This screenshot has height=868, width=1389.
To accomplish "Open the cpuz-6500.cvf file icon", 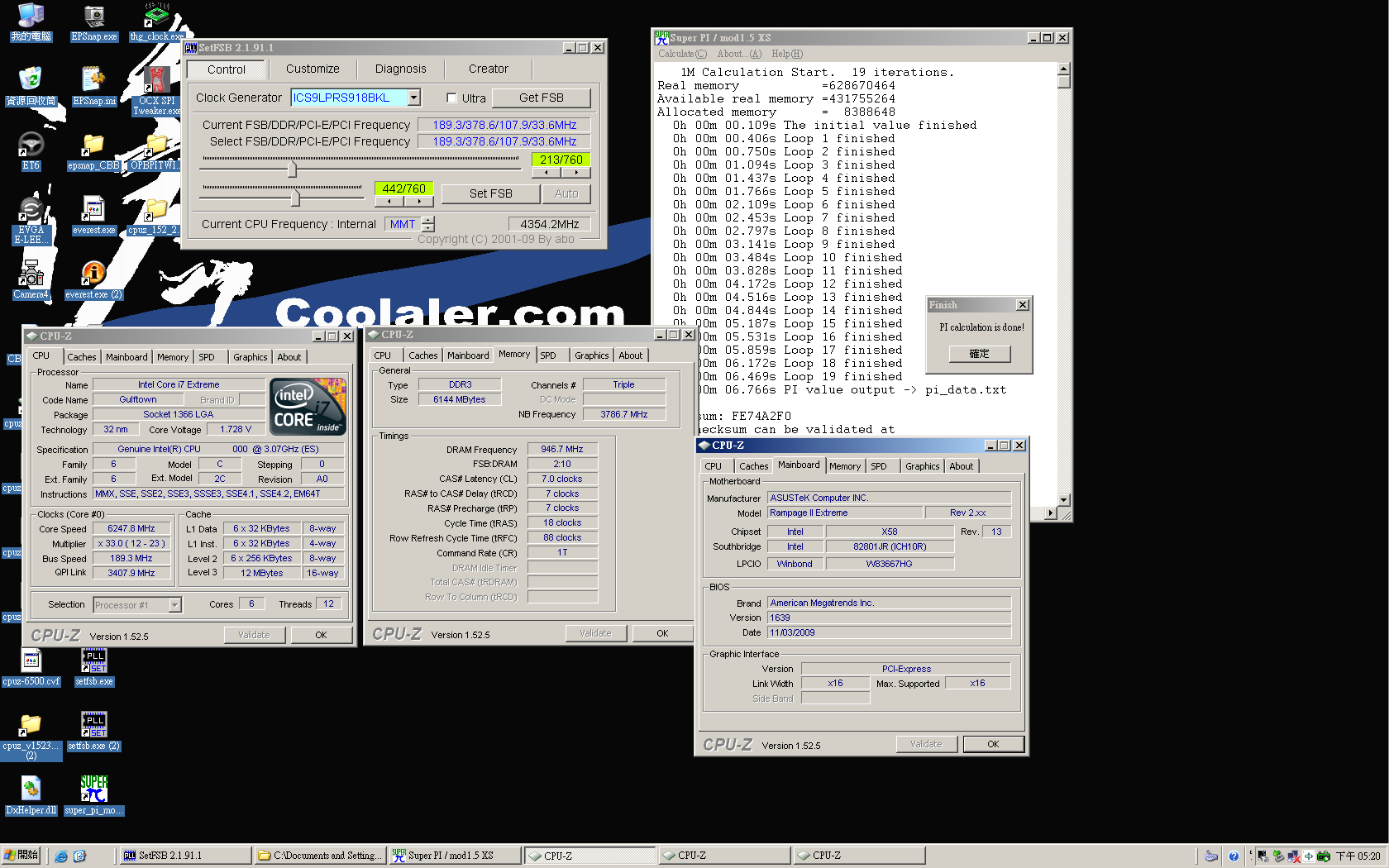I will pyautogui.click(x=31, y=667).
